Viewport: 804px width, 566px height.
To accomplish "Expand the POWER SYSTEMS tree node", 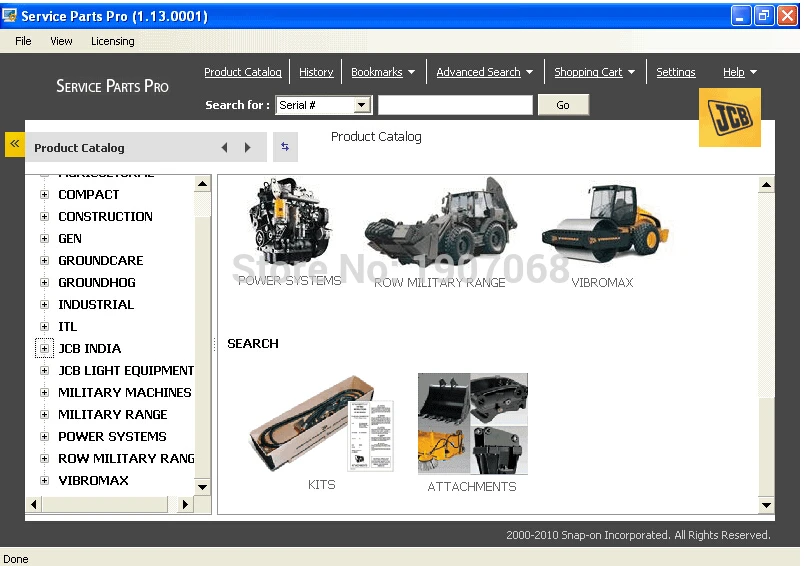I will pos(45,437).
